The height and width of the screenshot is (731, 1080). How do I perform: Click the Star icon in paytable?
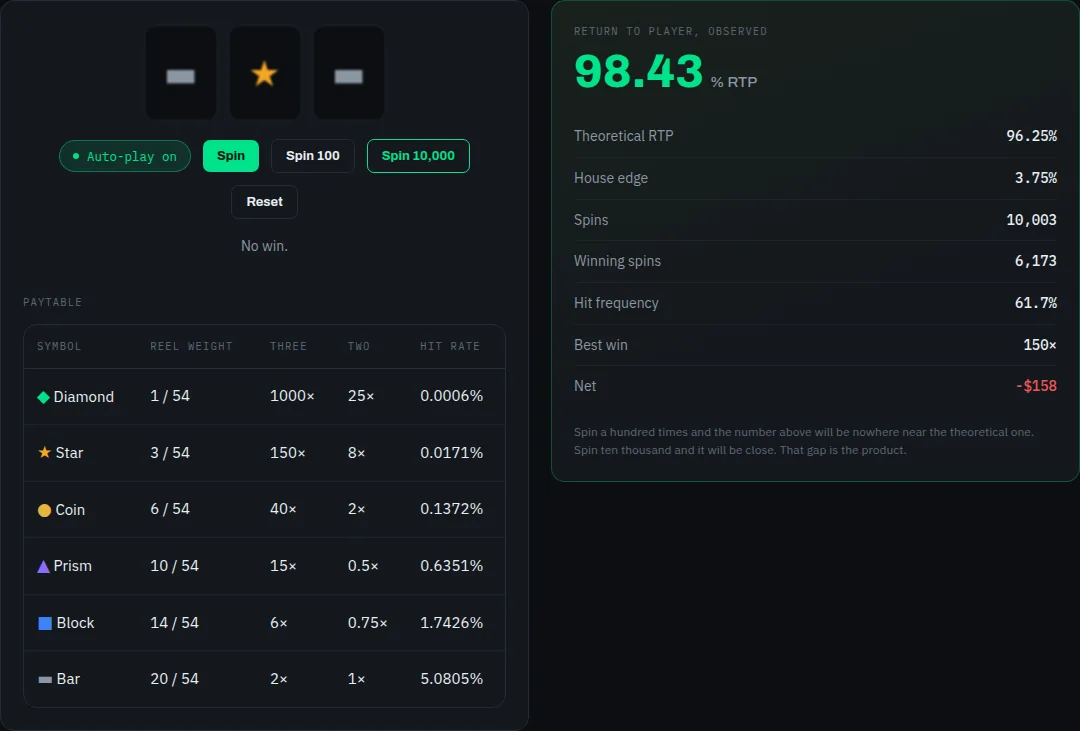click(x=45, y=452)
